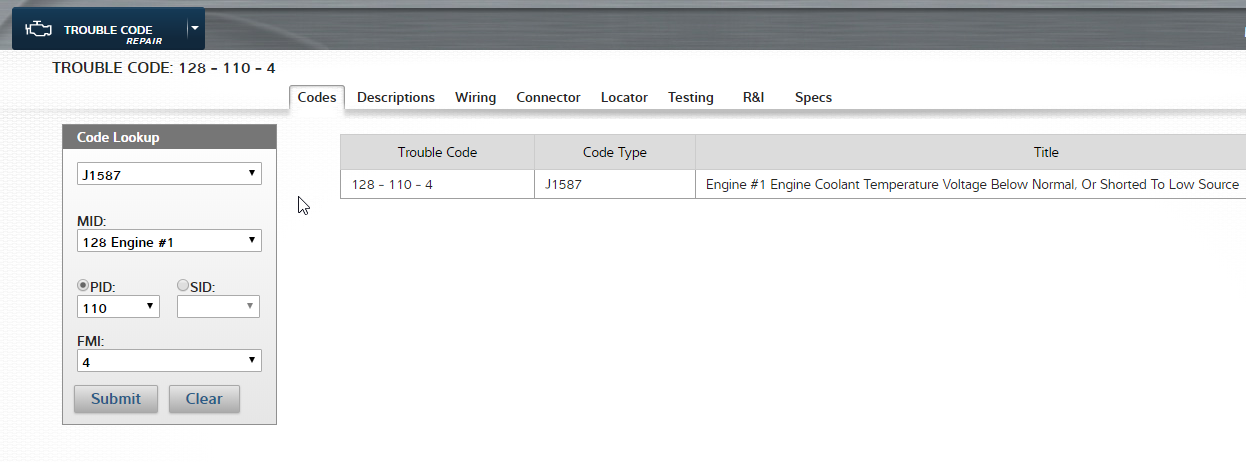The width and height of the screenshot is (1246, 462).
Task: Click the J1587 code type cell
Action: (615, 184)
